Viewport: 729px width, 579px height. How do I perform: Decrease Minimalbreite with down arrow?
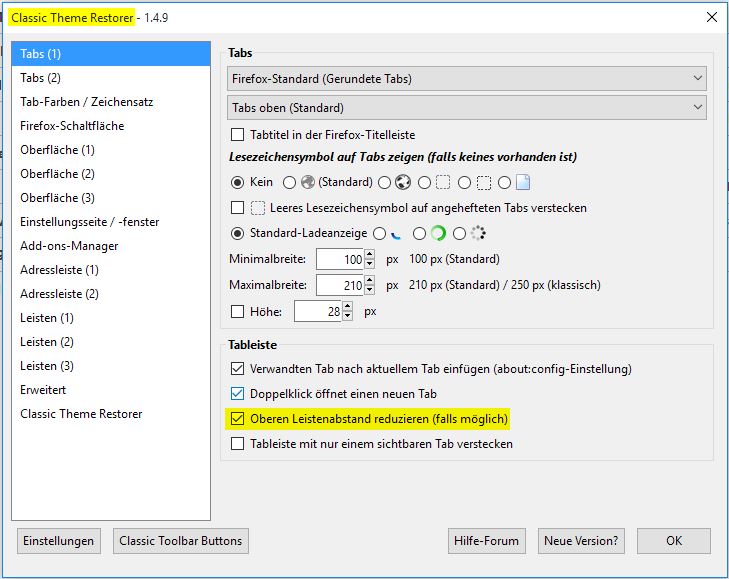point(370,264)
